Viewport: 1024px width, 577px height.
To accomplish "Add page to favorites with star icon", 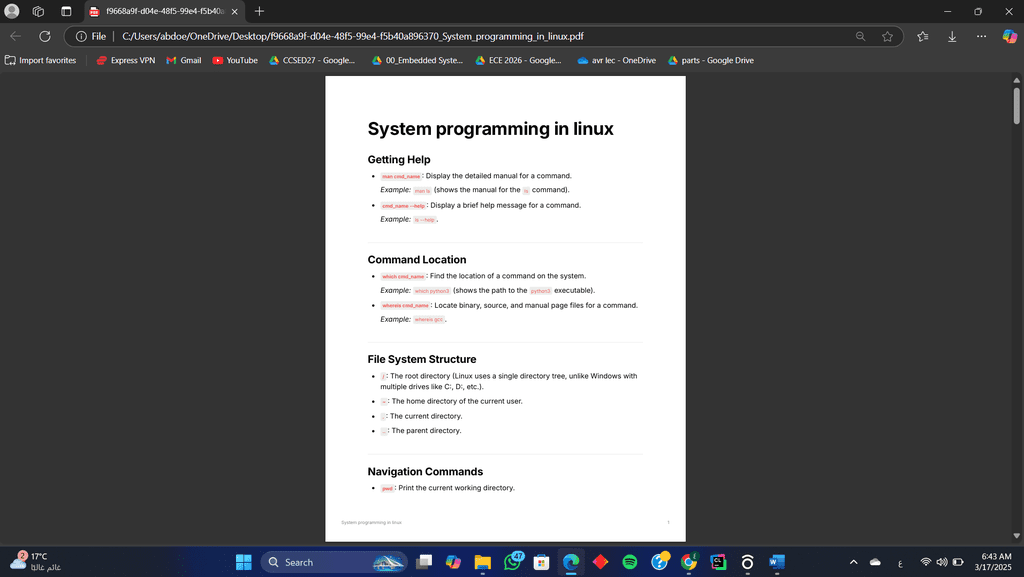I will tap(887, 37).
